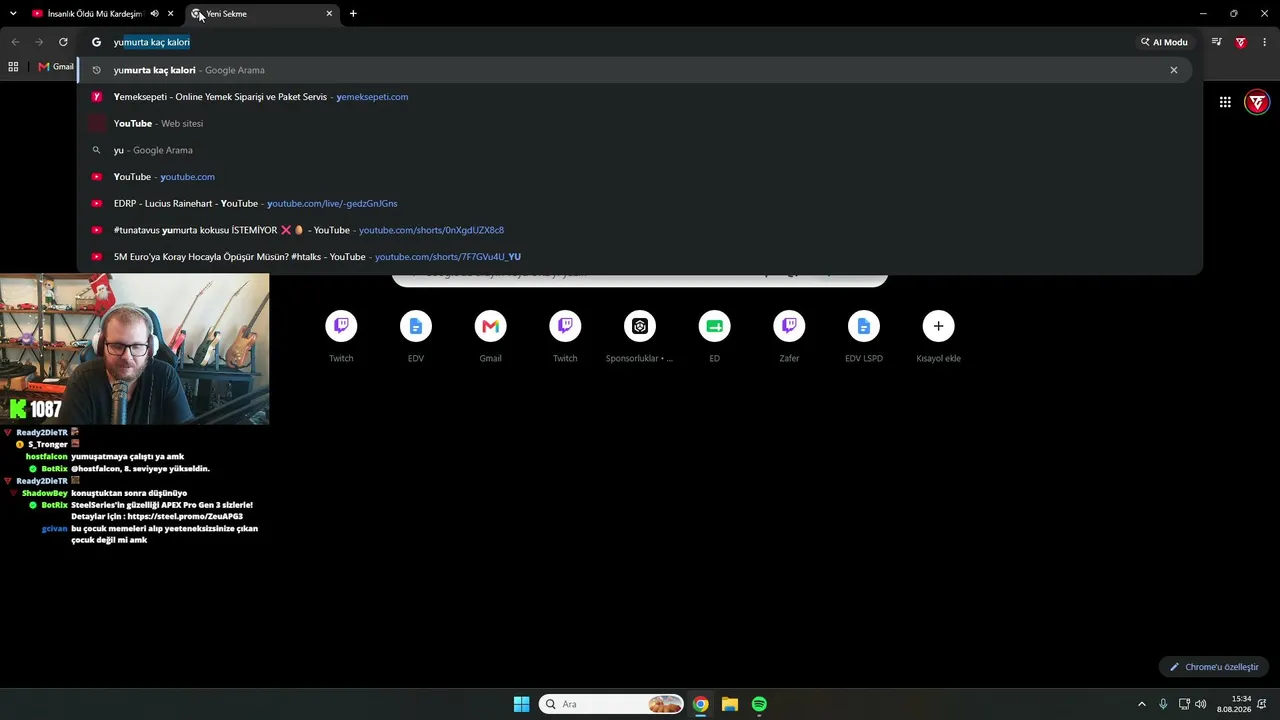Image resolution: width=1280 pixels, height=720 pixels.
Task: Reload the page
Action: tap(63, 42)
